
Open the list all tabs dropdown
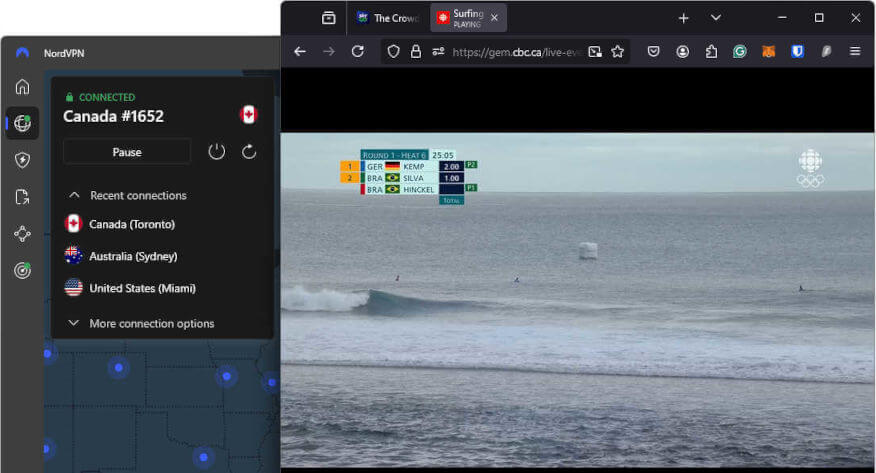(x=716, y=18)
